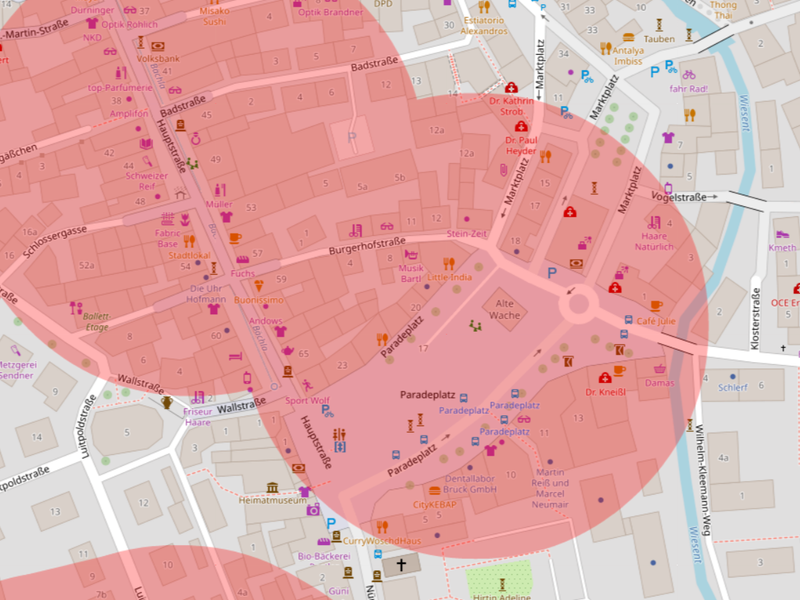Click the CityKEBAP fast food icon
The width and height of the screenshot is (800, 600).
tap(435, 491)
